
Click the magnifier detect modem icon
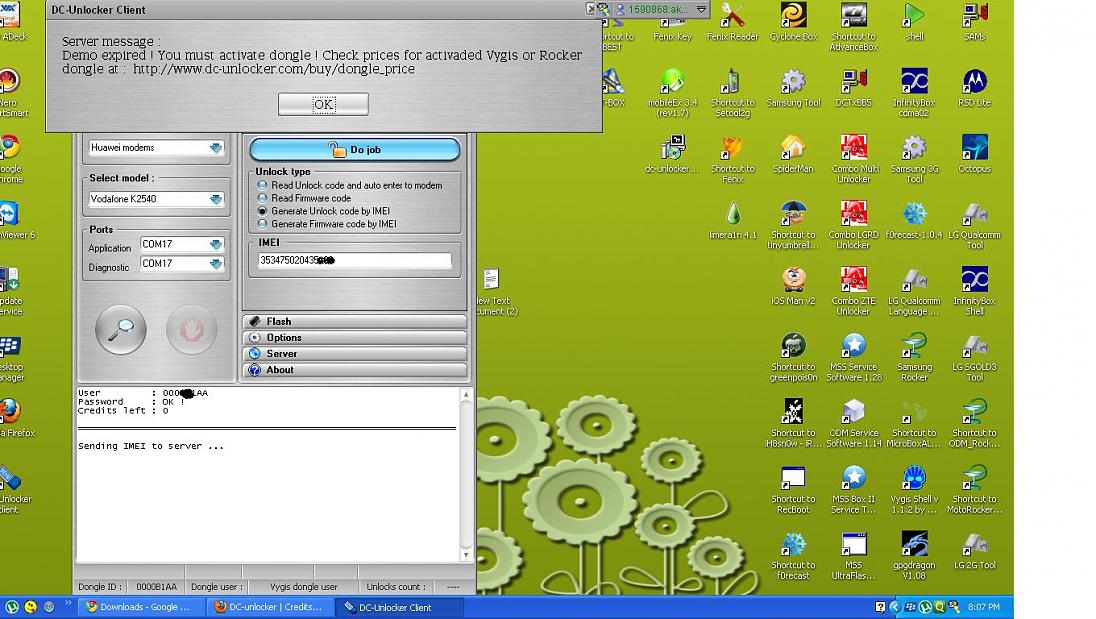[121, 330]
